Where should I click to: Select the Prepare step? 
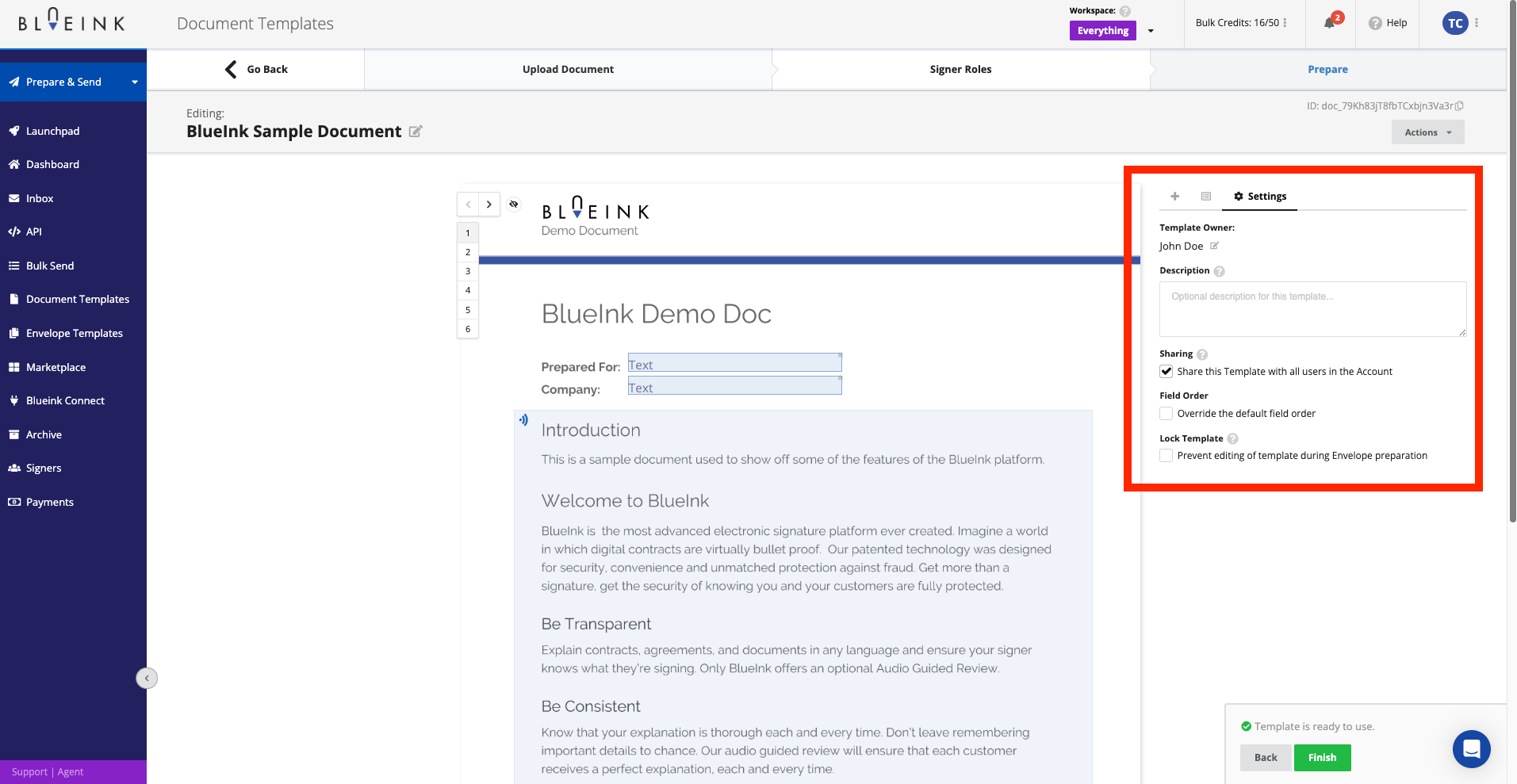tap(1327, 70)
